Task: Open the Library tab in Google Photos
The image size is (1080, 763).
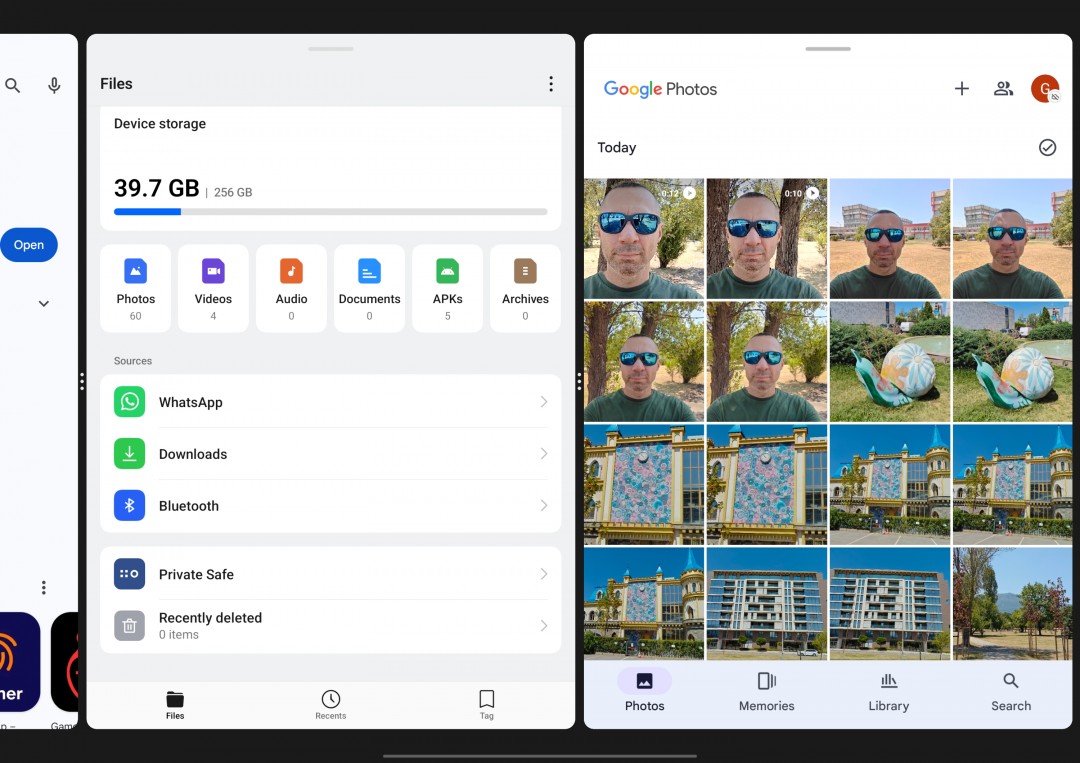Action: pos(888,692)
